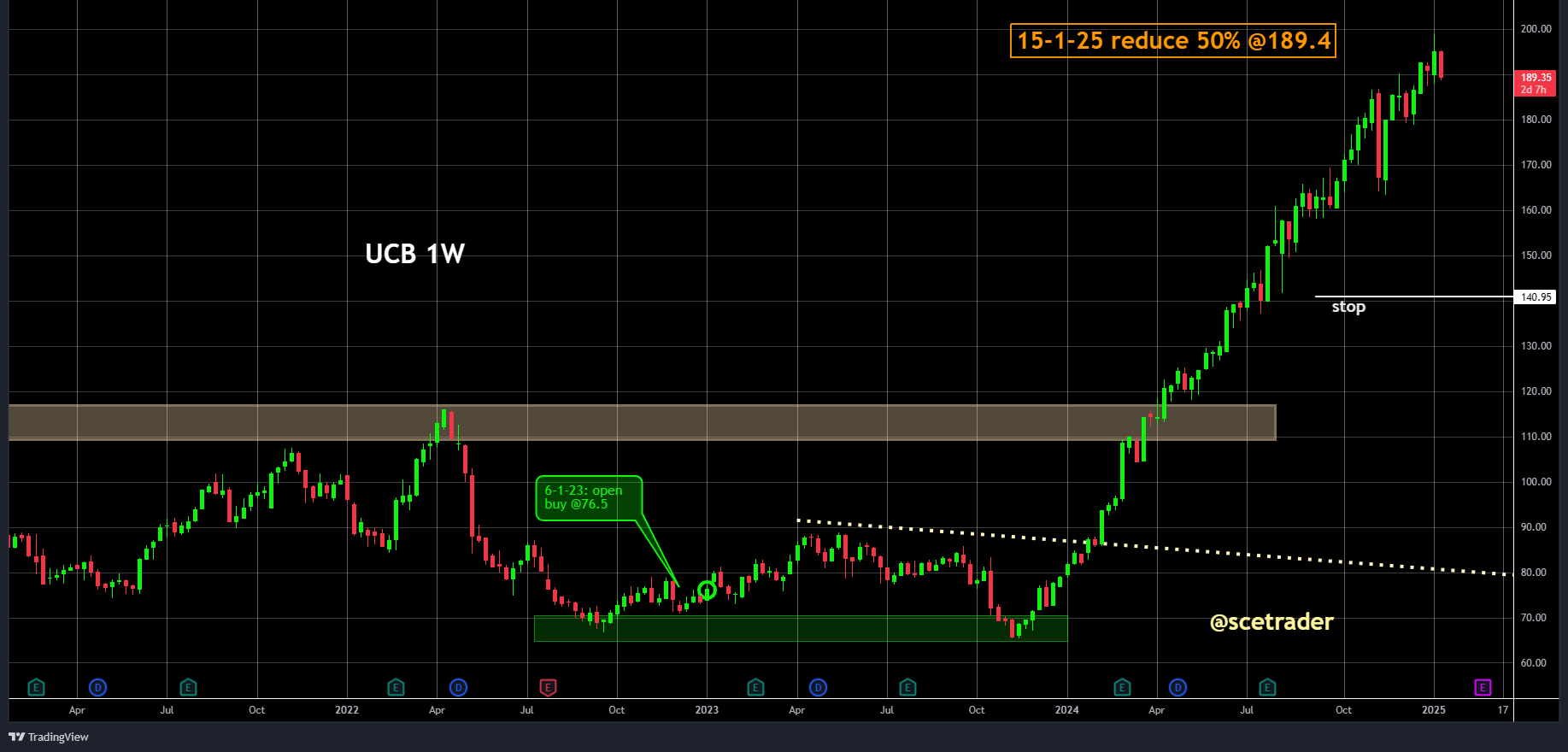Select the green circle entry marker
Viewport: 1568px width, 752px height.
pyautogui.click(x=707, y=590)
